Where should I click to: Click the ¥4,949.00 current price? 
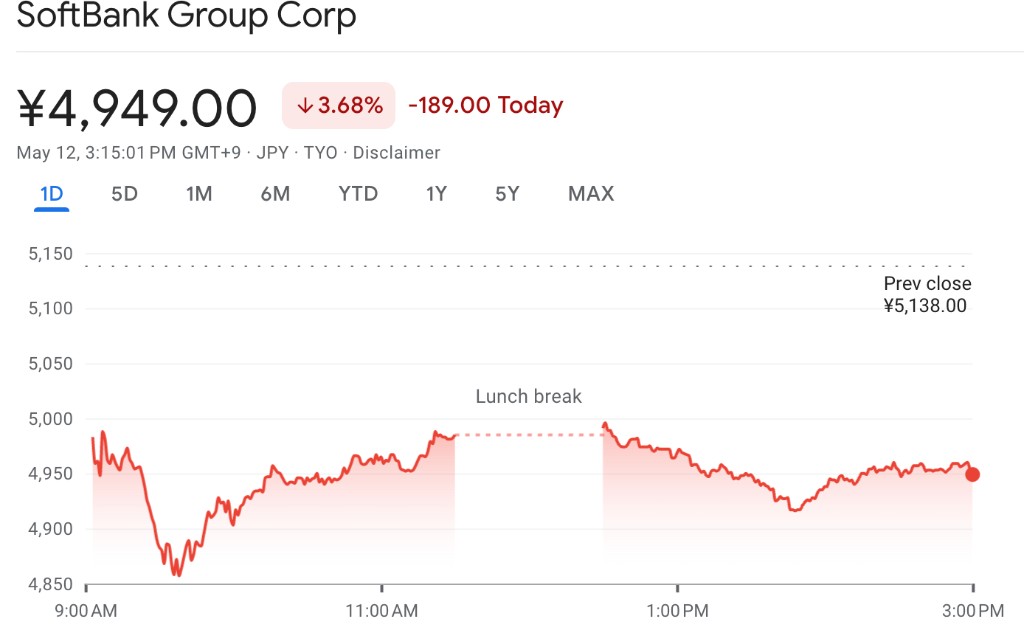coord(138,108)
